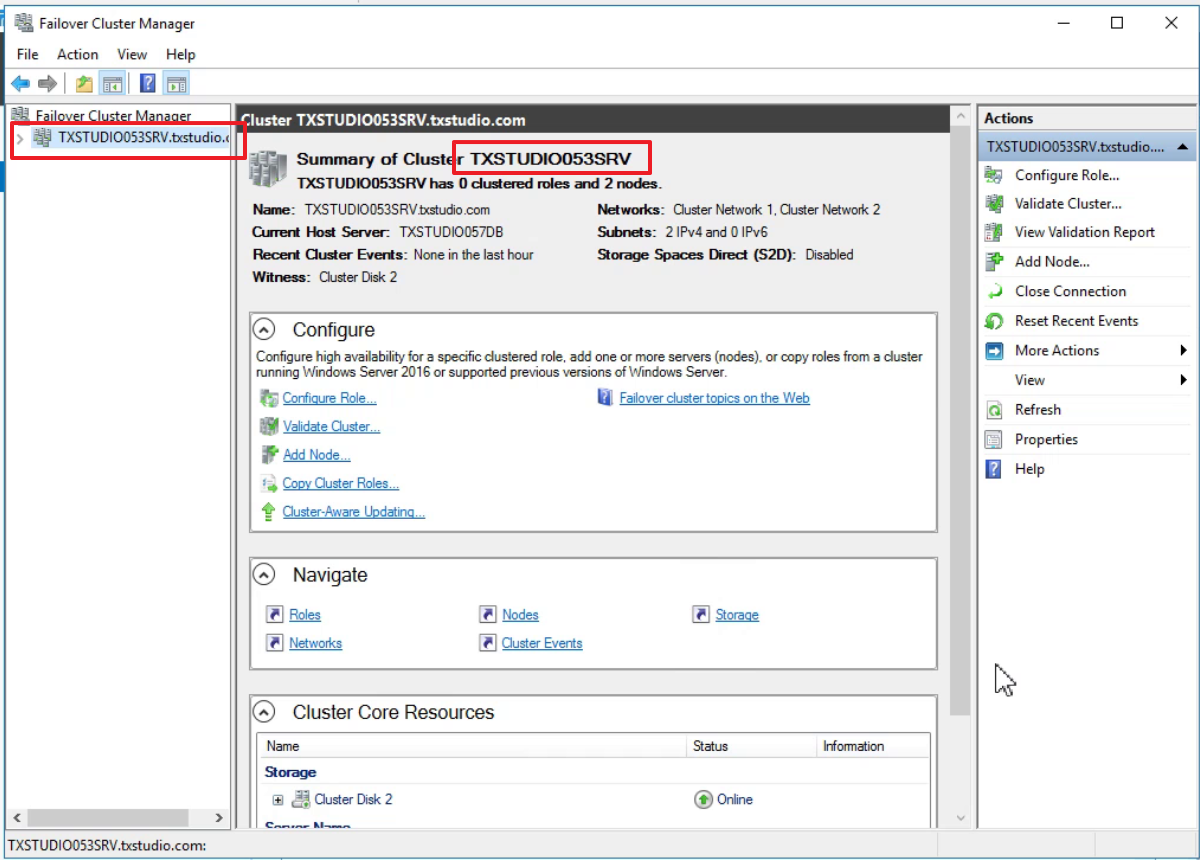Click Close Connection action

[1070, 291]
